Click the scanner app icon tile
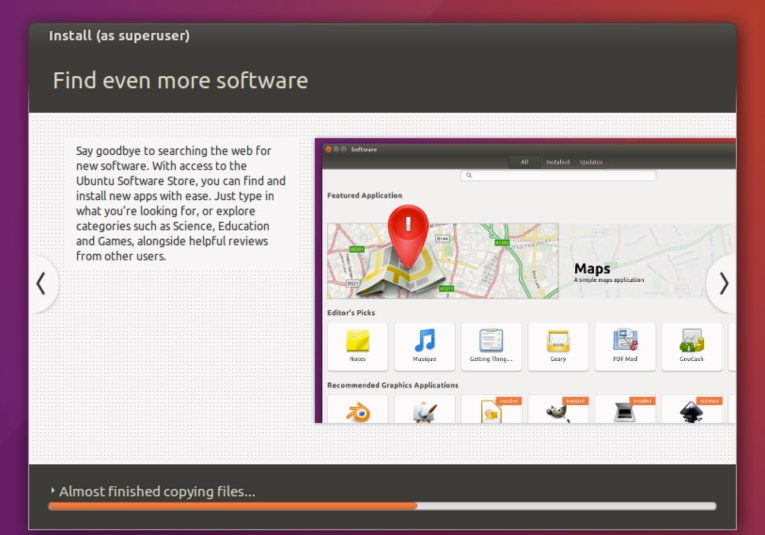Viewport: 765px width, 535px height. pyautogui.click(x=625, y=410)
